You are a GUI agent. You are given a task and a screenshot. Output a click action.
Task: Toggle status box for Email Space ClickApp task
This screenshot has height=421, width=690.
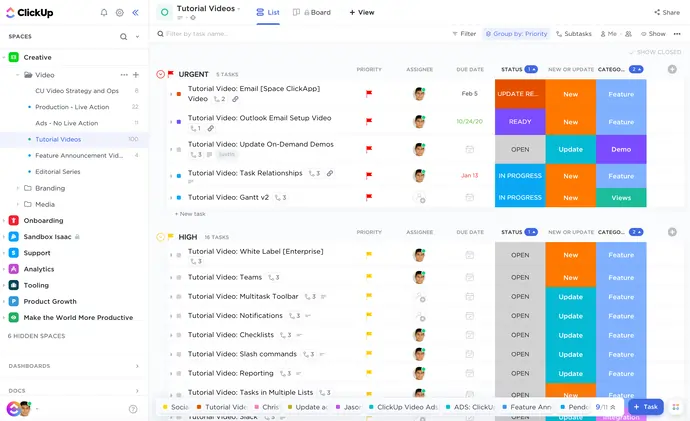pos(179,94)
